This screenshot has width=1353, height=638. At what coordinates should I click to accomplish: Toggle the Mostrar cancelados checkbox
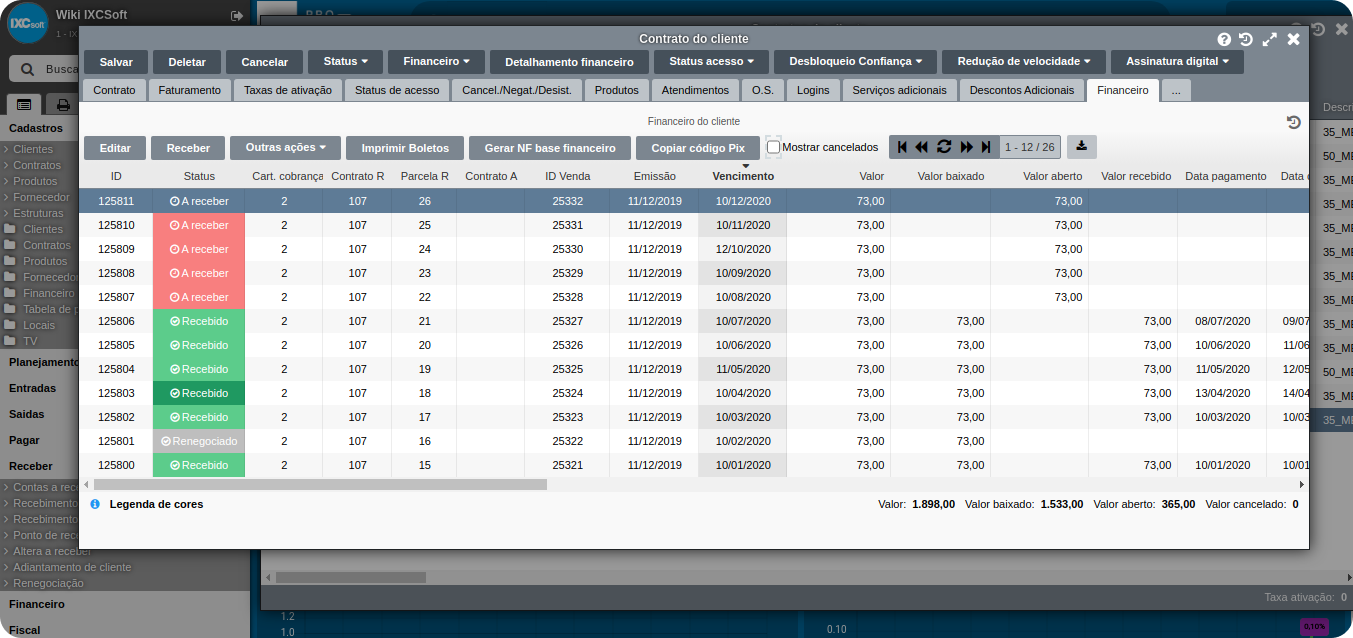pyautogui.click(x=774, y=147)
